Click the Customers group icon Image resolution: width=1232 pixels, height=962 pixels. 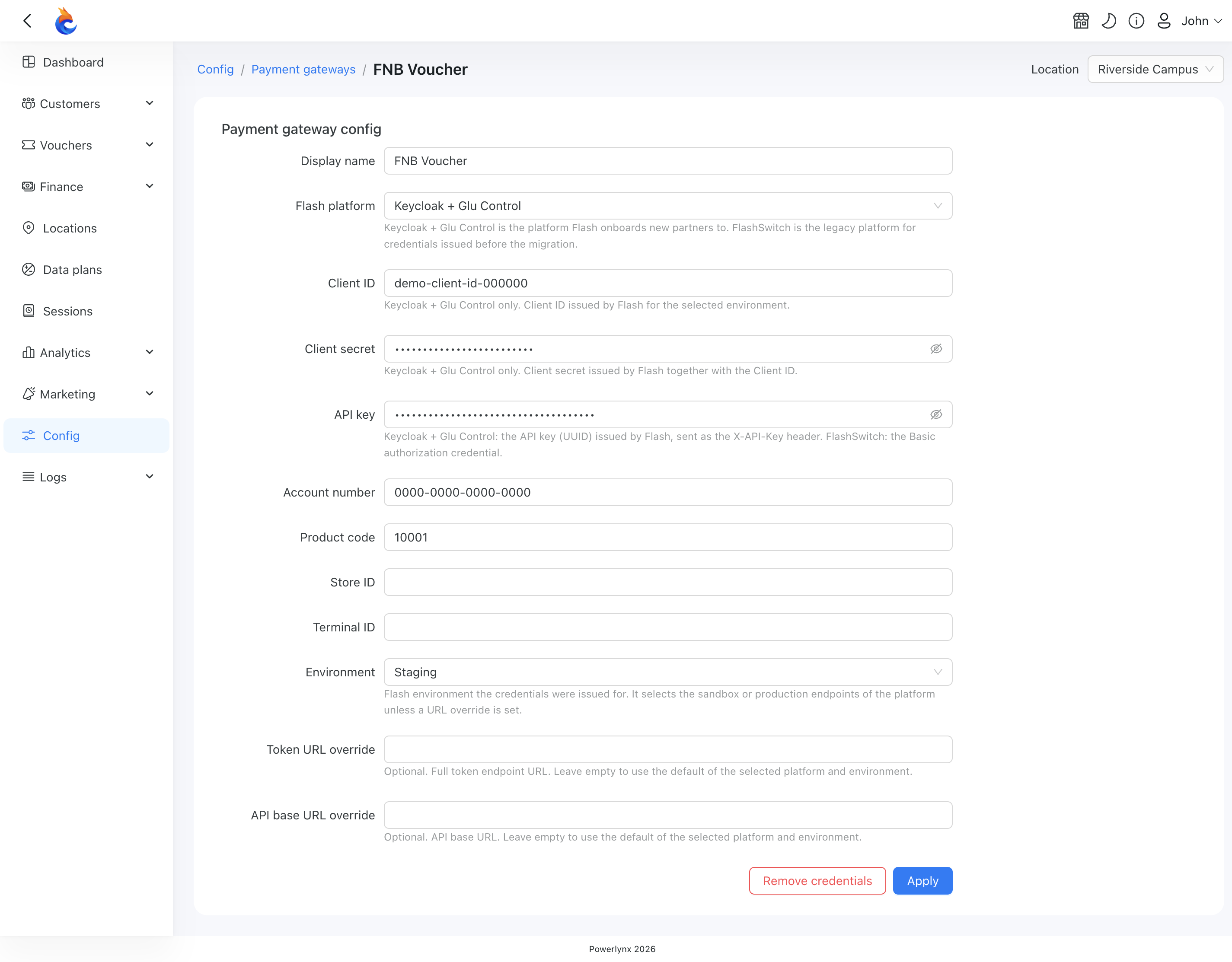[x=29, y=103]
